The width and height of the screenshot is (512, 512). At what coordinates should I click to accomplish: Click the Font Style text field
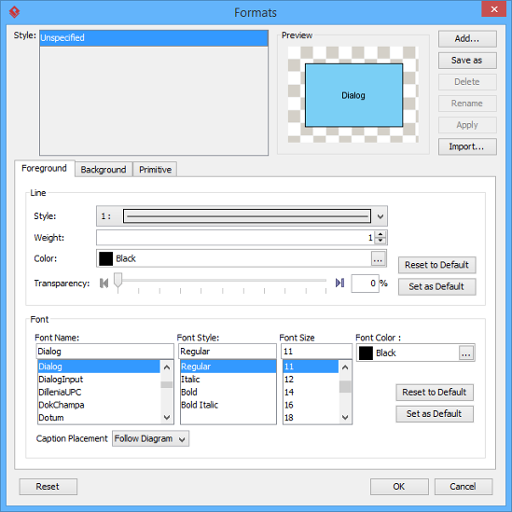pos(228,351)
